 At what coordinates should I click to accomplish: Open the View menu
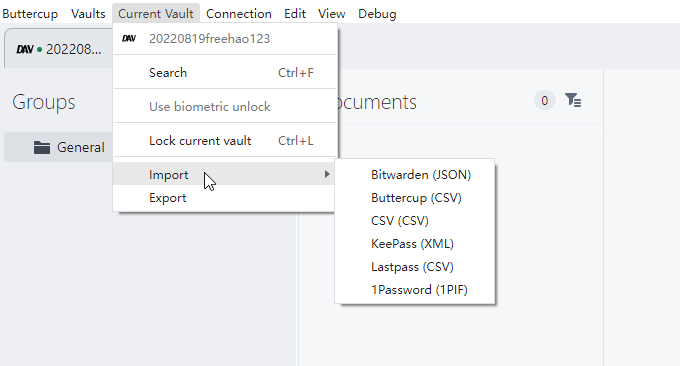point(331,13)
